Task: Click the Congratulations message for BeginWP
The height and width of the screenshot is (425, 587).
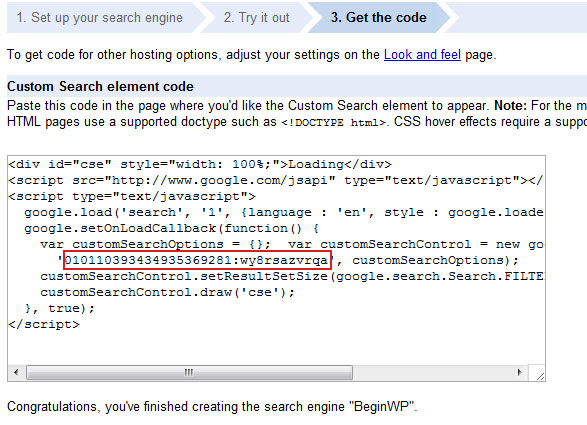Action: 212,407
